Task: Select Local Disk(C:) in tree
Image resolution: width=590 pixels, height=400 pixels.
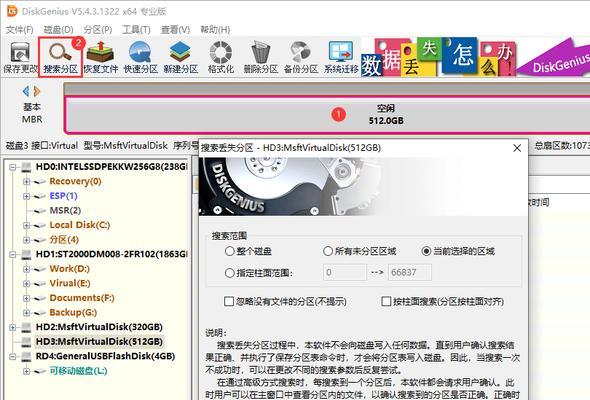Action: pos(80,225)
